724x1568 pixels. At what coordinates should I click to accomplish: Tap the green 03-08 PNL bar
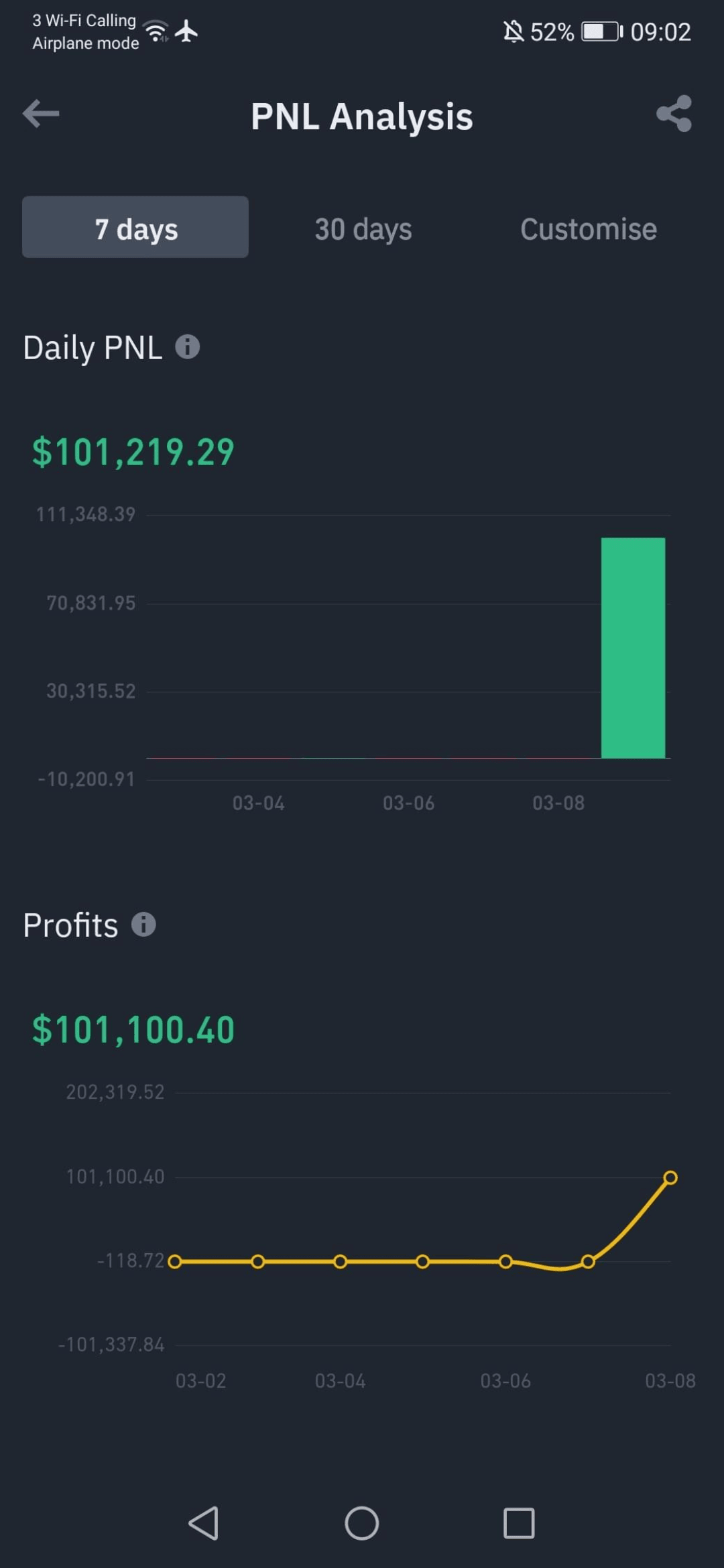(633, 647)
